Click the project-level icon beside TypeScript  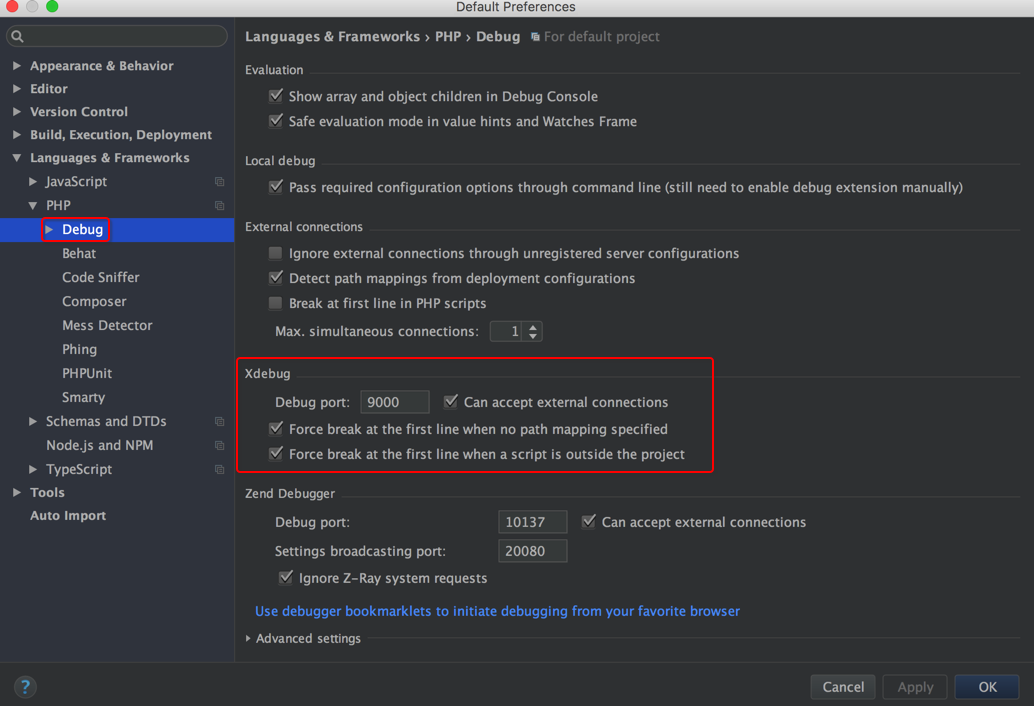click(x=219, y=470)
